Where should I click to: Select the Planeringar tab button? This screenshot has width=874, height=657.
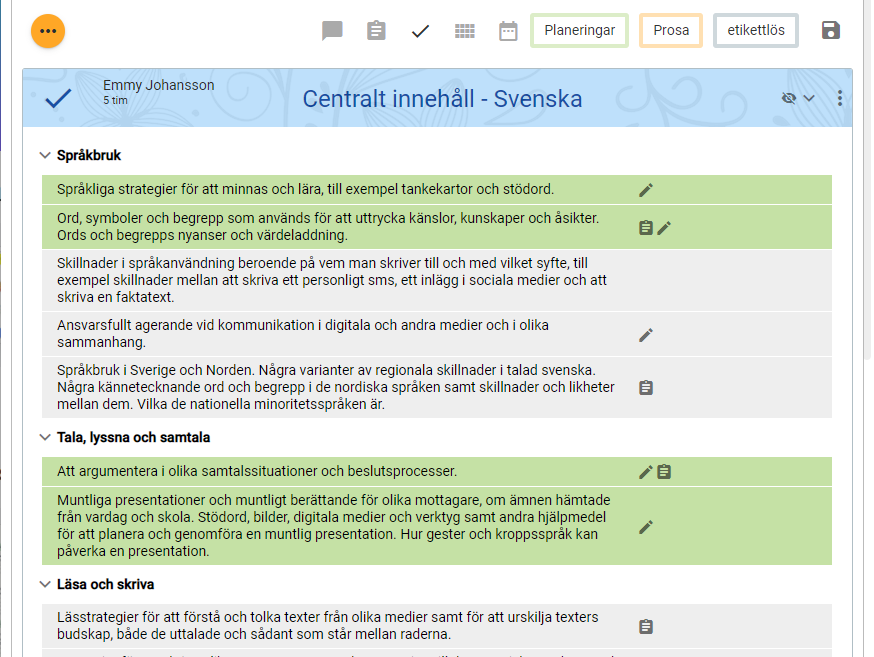point(579,31)
